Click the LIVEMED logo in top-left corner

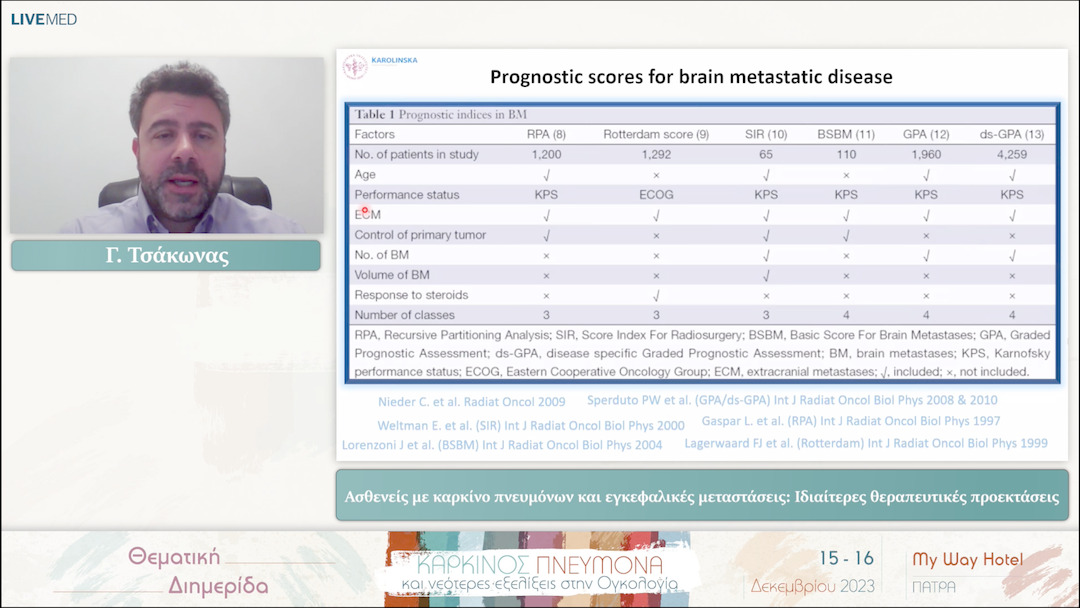click(44, 19)
